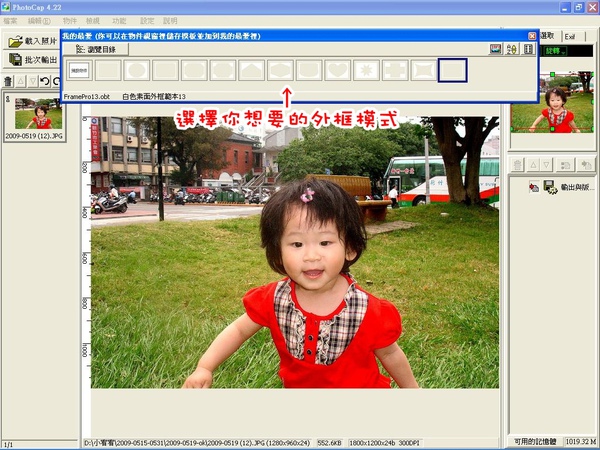The width and height of the screenshot is (600, 450).
Task: Click the file path text in the status bar
Action: pyautogui.click(x=197, y=443)
